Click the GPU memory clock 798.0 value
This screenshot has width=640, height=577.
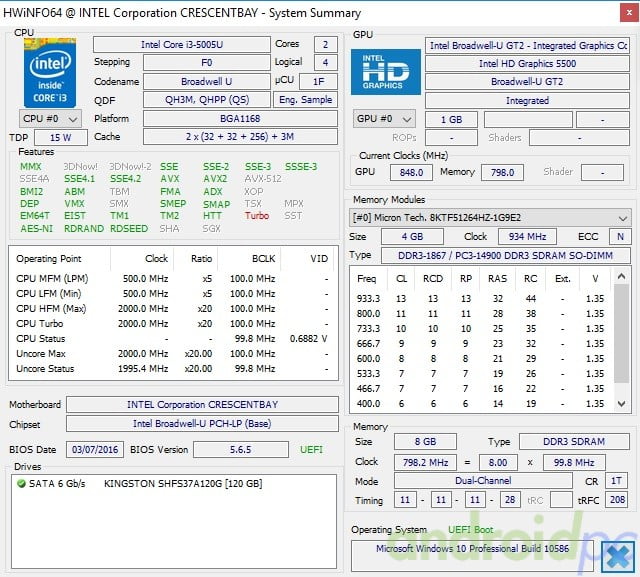pyautogui.click(x=502, y=173)
